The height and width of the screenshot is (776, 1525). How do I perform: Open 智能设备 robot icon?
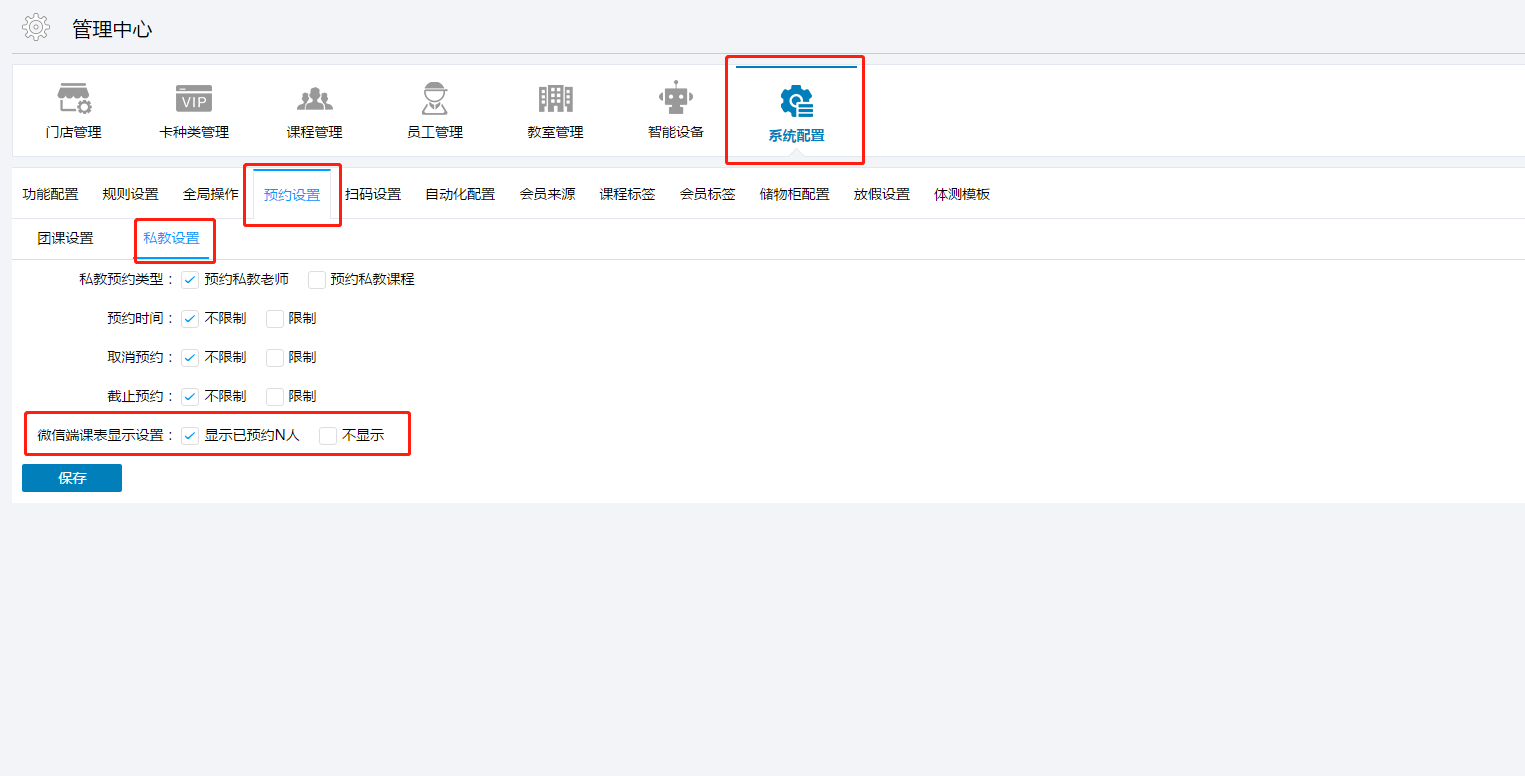coord(675,100)
